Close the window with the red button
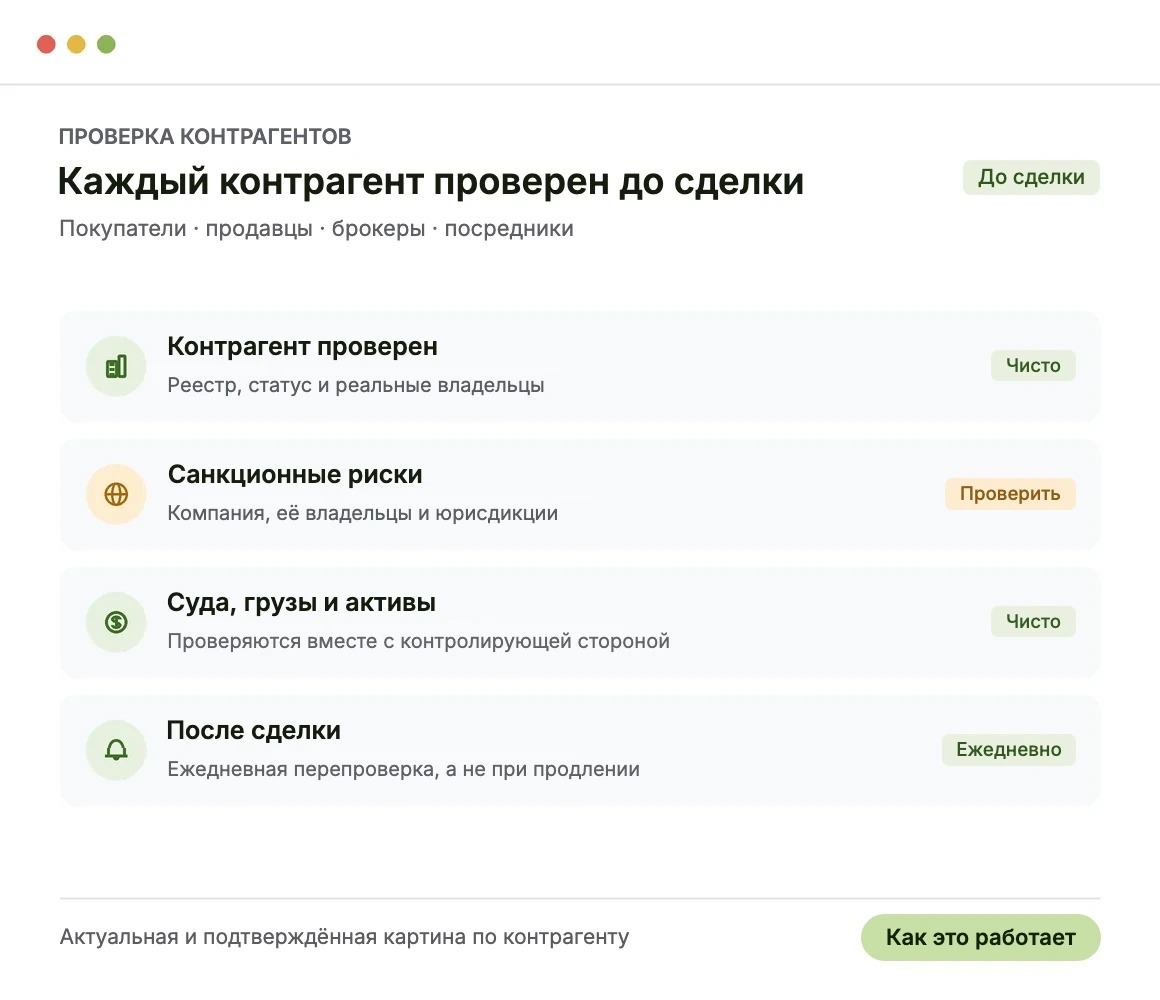1160x1000 pixels. [x=47, y=44]
